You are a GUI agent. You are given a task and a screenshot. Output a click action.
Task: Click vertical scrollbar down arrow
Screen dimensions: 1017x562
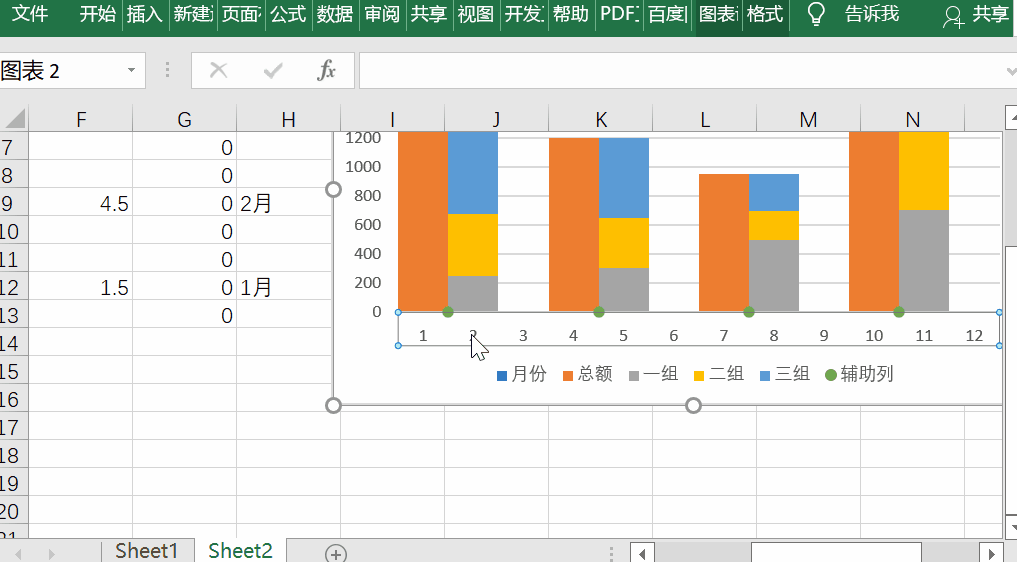[x=1011, y=526]
